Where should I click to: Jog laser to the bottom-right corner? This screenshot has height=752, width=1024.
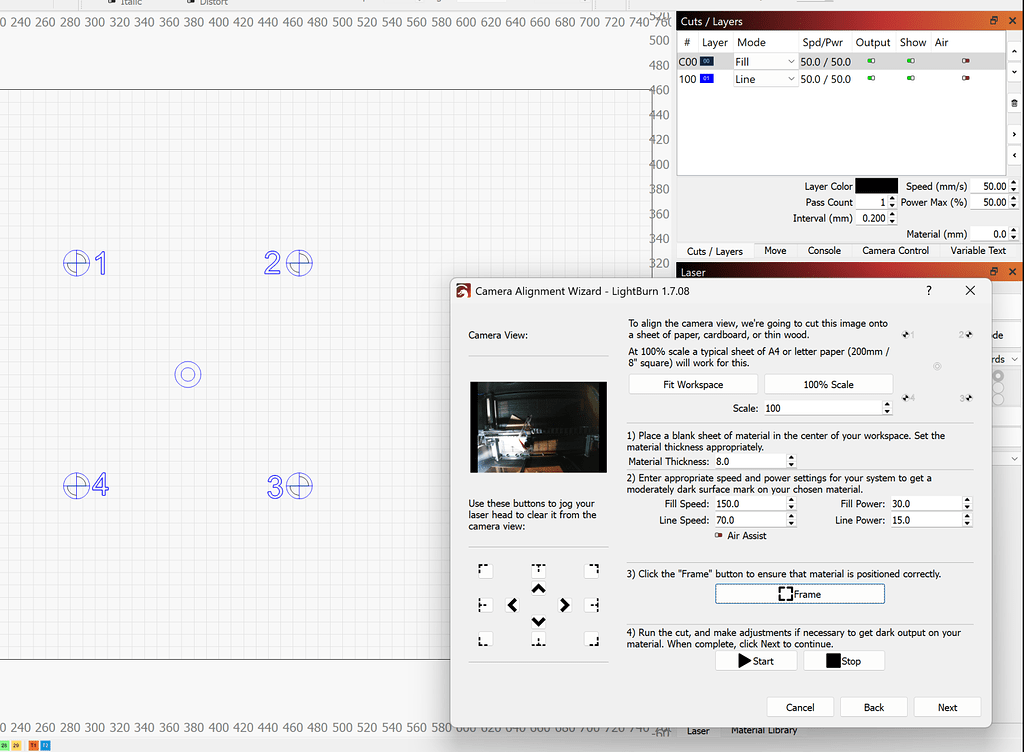pos(591,639)
